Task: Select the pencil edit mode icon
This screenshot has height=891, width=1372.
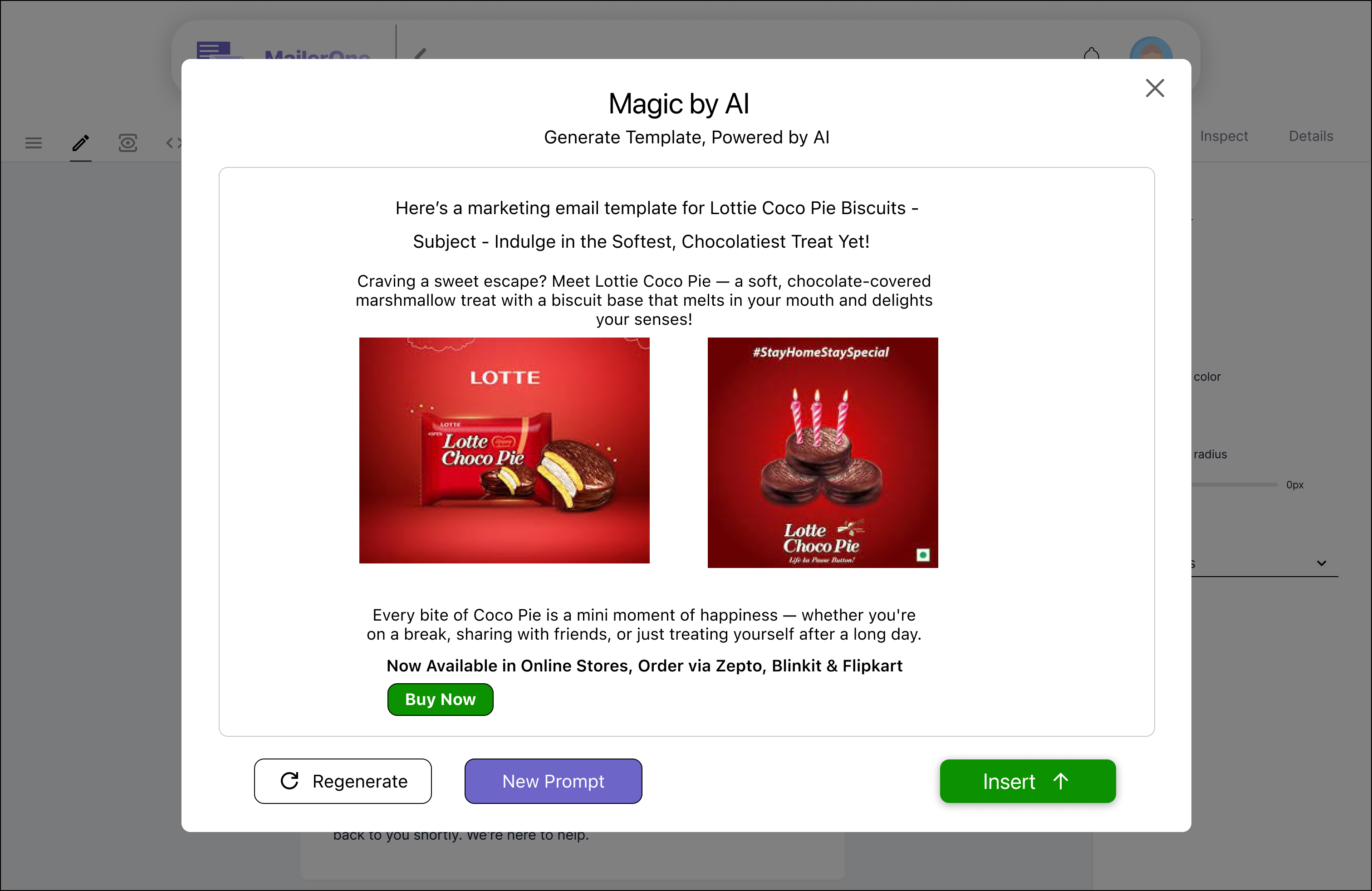Action: point(81,142)
